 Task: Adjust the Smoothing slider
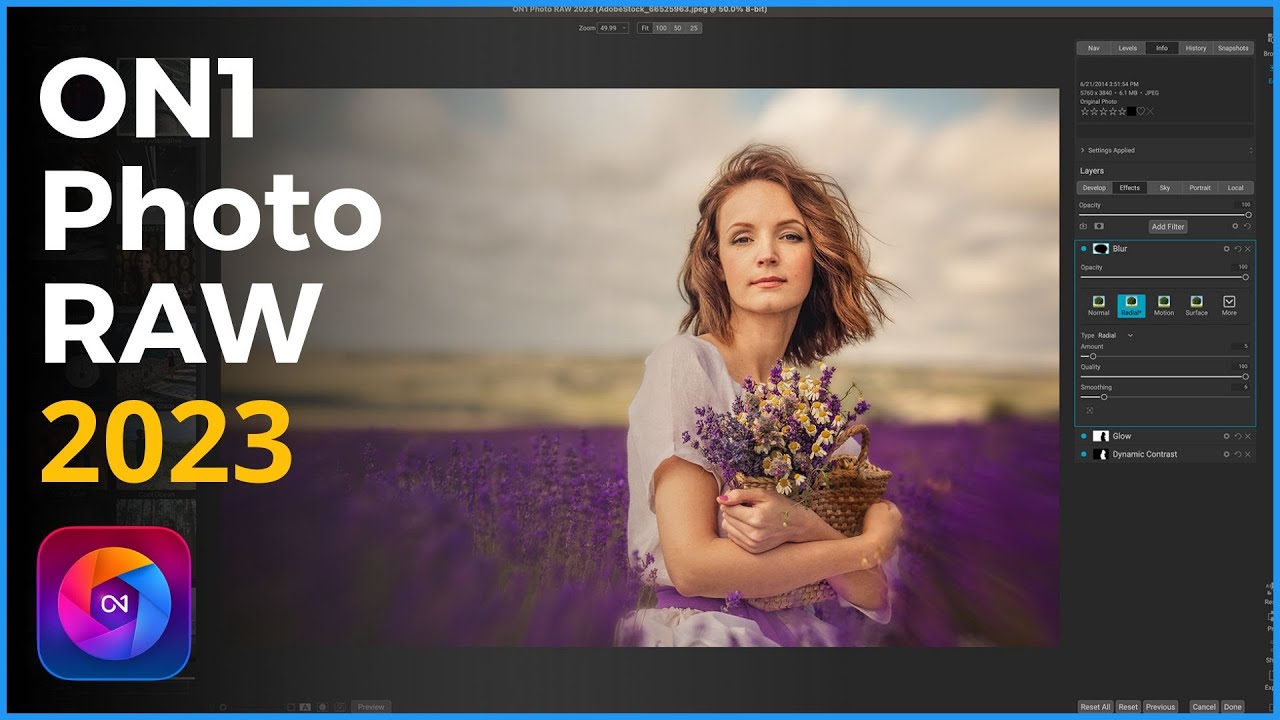[1164, 397]
